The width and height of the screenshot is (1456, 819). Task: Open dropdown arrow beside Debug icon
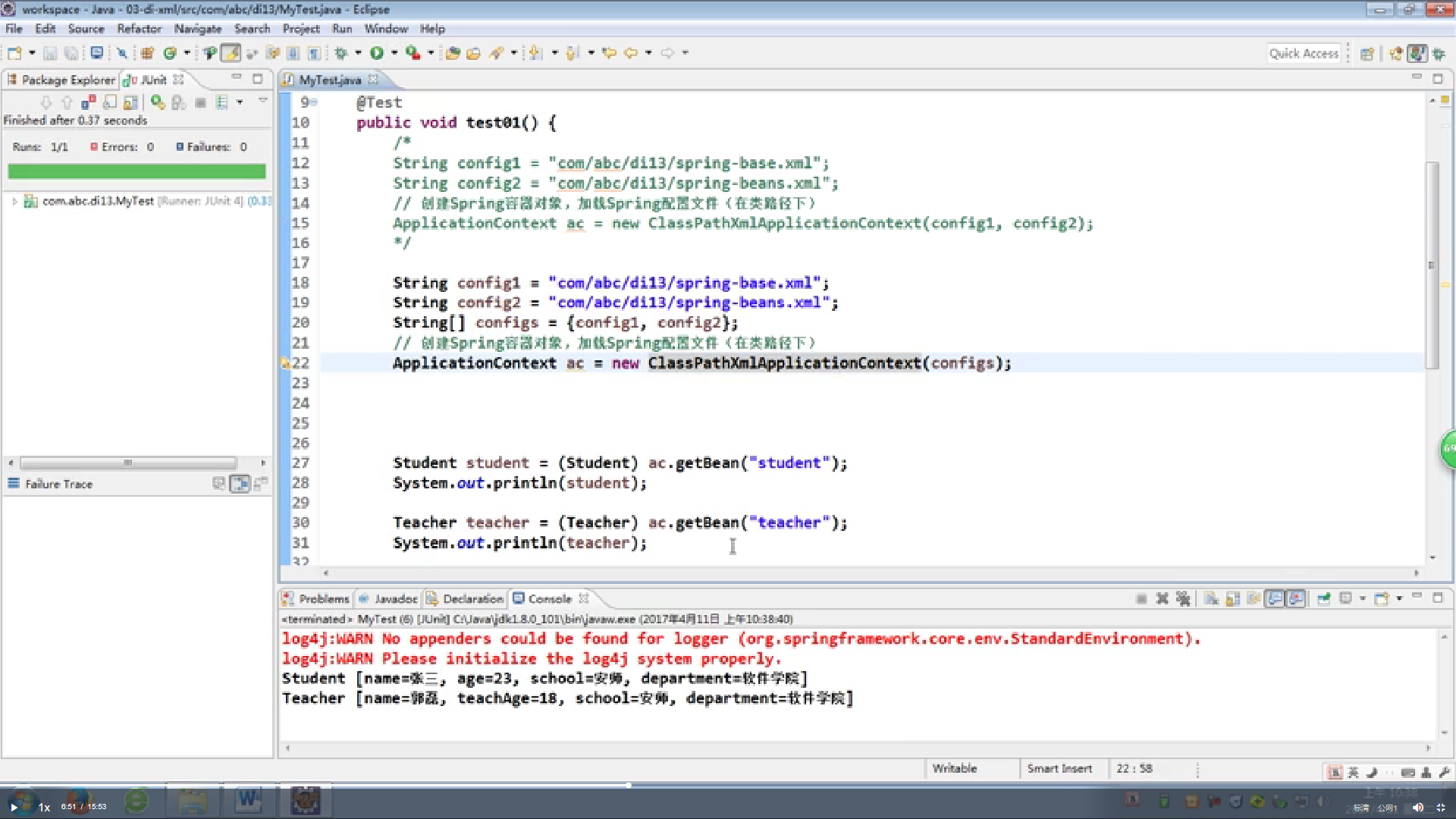pyautogui.click(x=358, y=53)
